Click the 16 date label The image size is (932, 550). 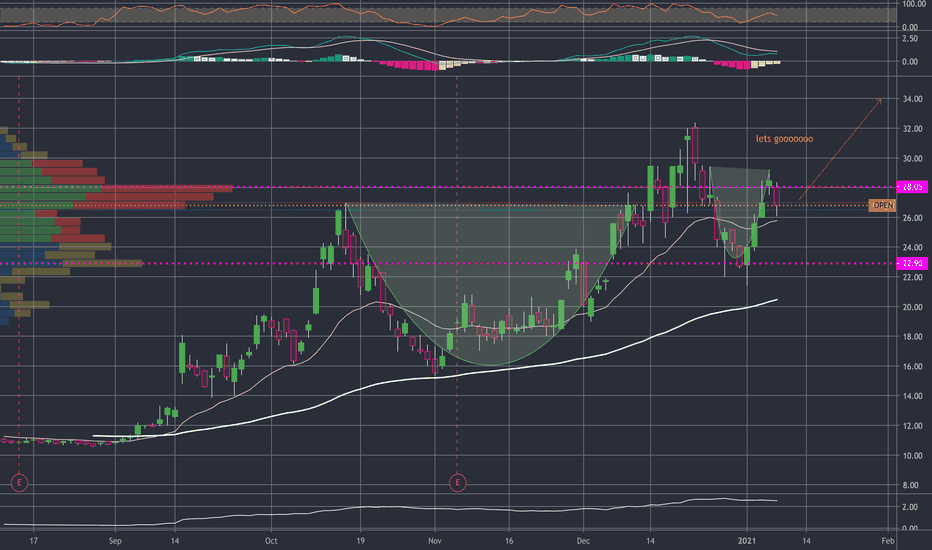[x=509, y=540]
